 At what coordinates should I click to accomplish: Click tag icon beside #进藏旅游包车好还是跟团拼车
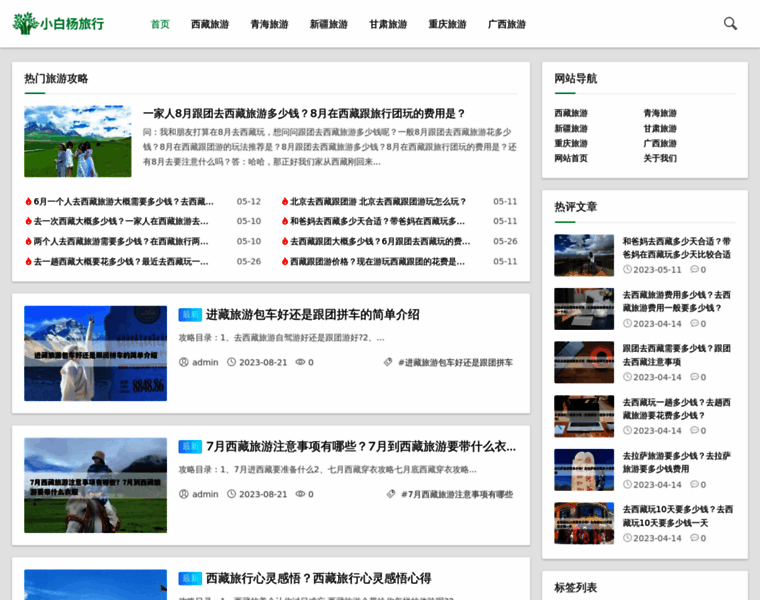click(x=388, y=362)
